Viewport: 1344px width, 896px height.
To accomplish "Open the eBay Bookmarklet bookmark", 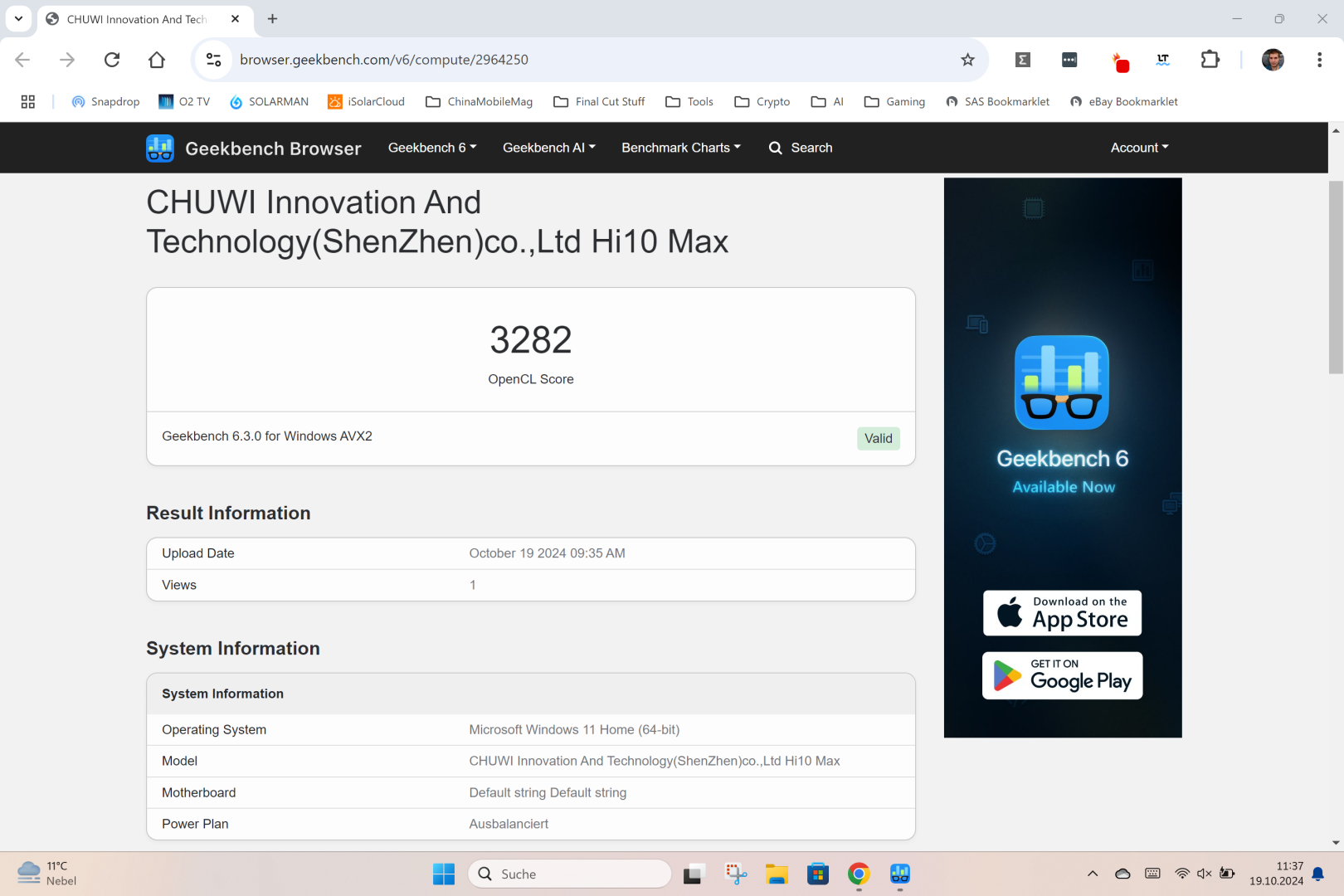I will (x=1124, y=102).
